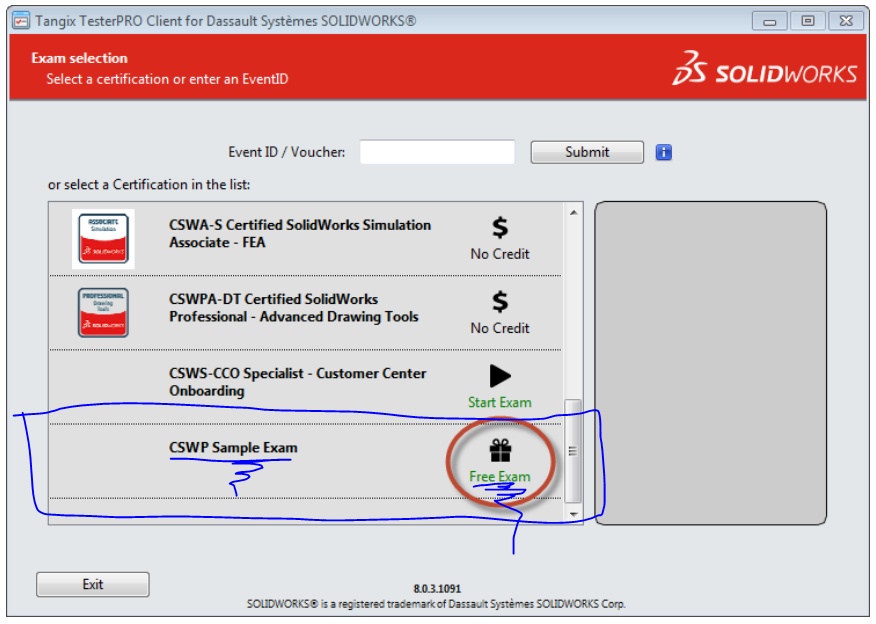Select "CSWA-S Certified SolidWorks Simulation Associate - FEA"

tap(300, 234)
